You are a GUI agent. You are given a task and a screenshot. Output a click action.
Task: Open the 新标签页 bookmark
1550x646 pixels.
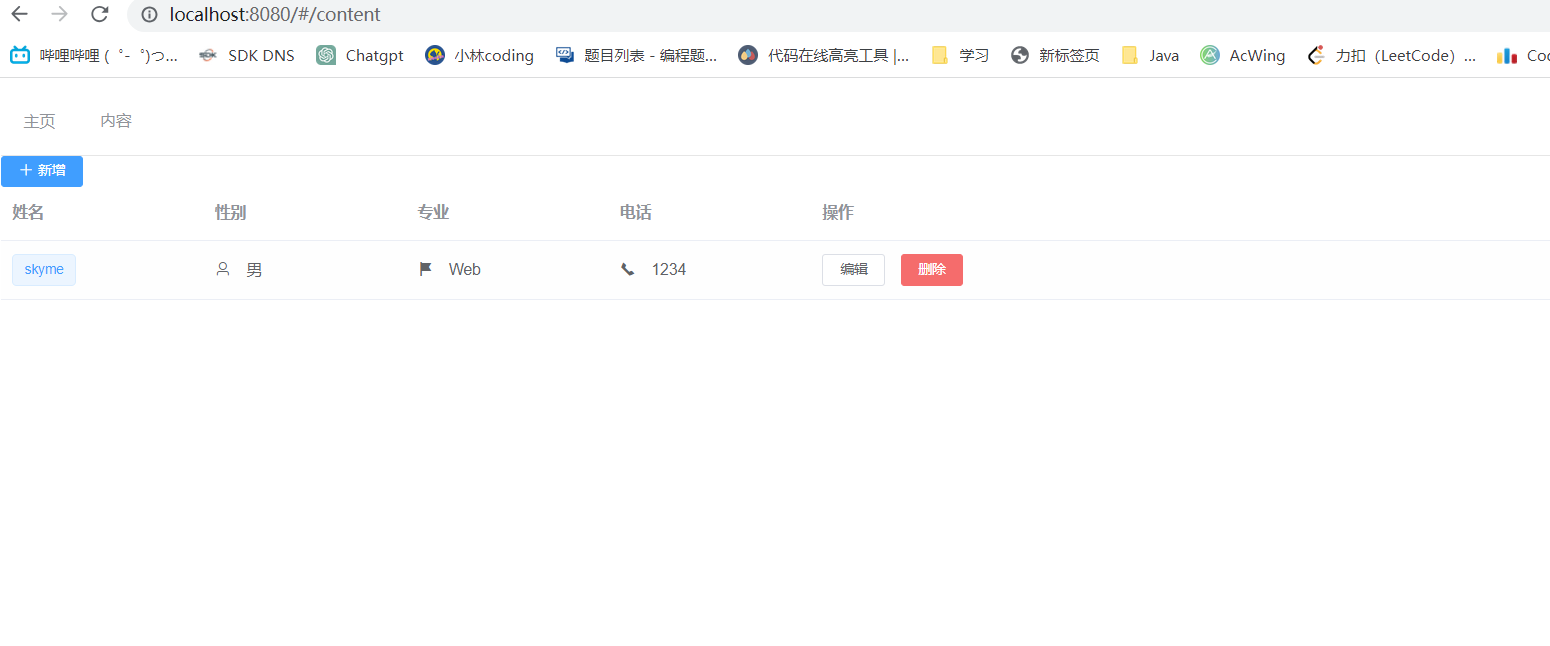[1055, 56]
